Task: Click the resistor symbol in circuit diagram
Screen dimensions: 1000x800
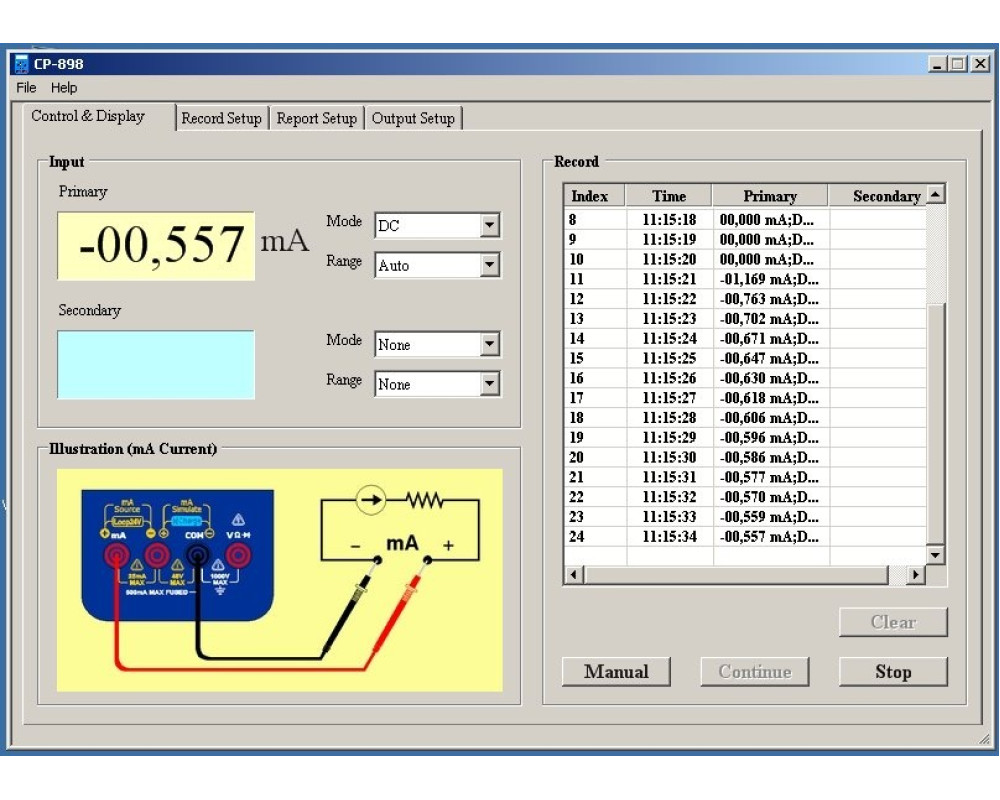Action: [x=425, y=499]
